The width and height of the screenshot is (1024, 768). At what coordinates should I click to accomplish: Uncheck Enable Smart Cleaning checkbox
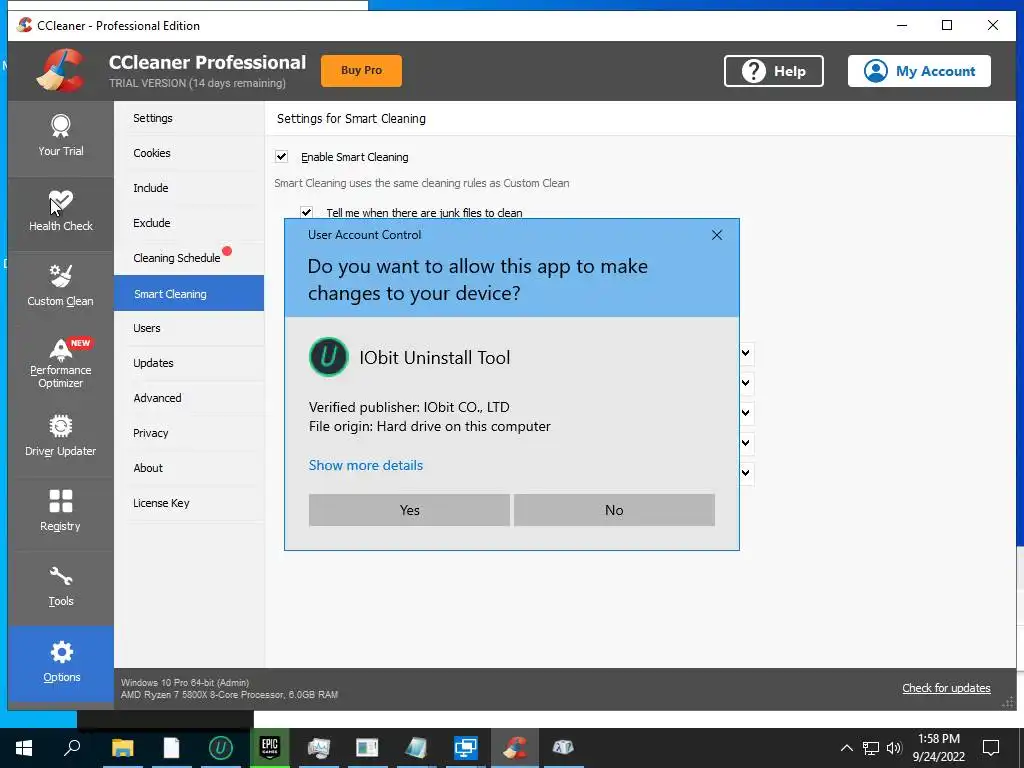coord(281,156)
